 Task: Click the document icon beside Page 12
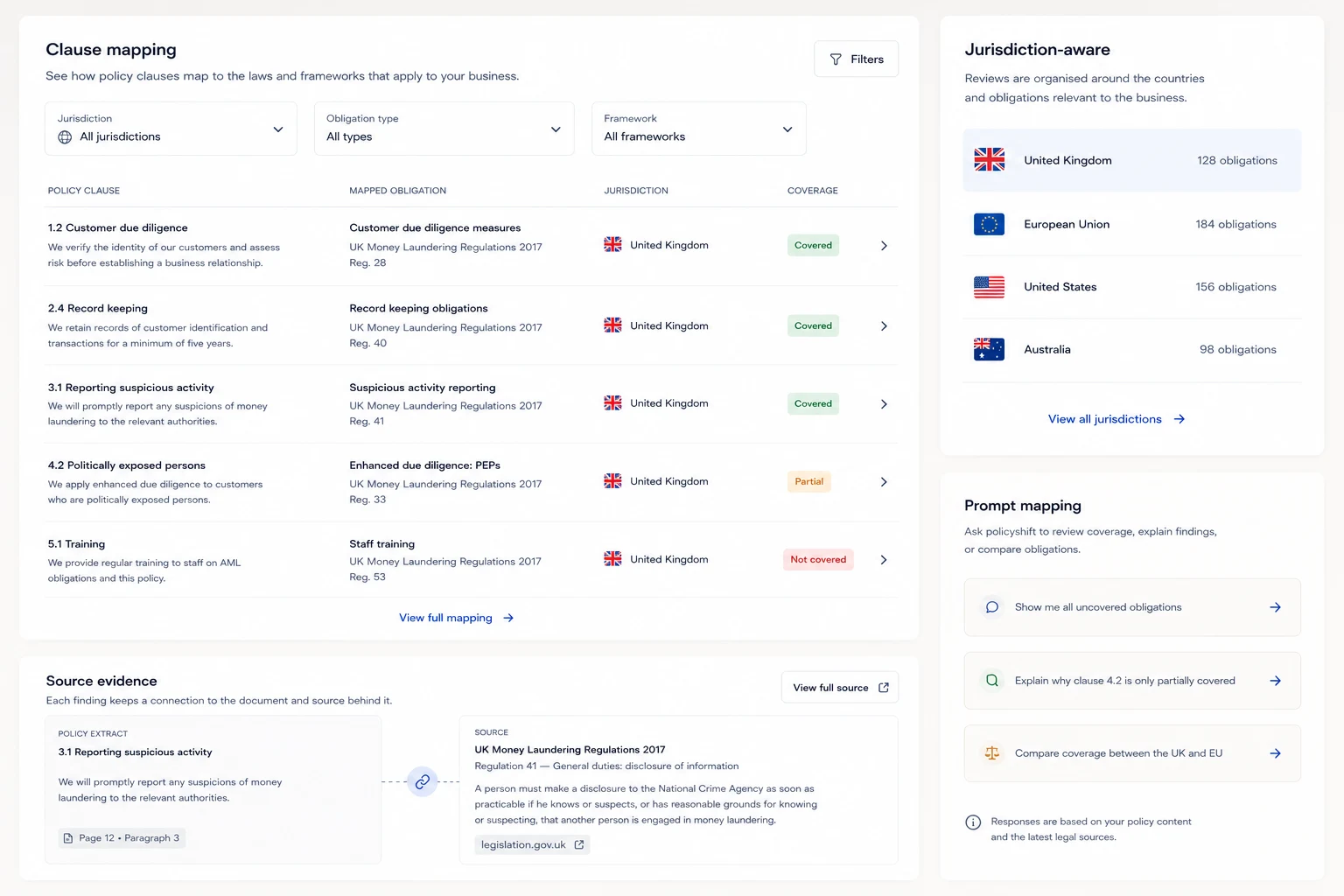click(x=68, y=838)
